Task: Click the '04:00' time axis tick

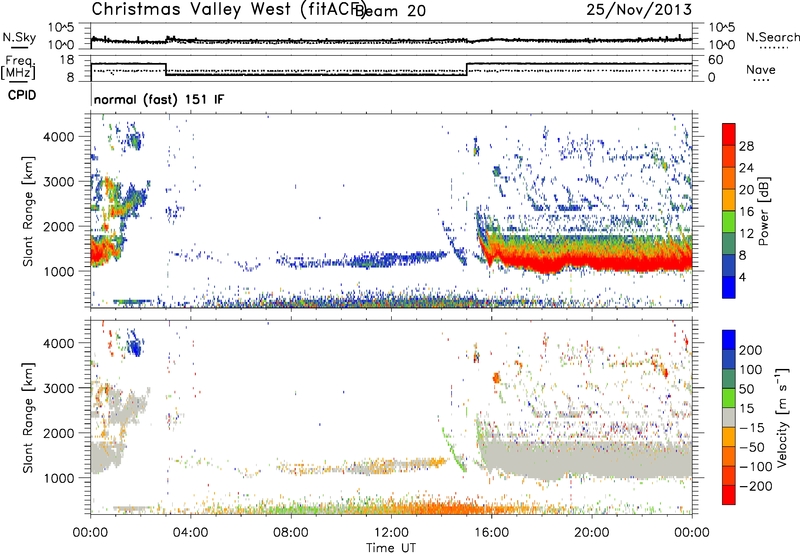Action: point(191,533)
